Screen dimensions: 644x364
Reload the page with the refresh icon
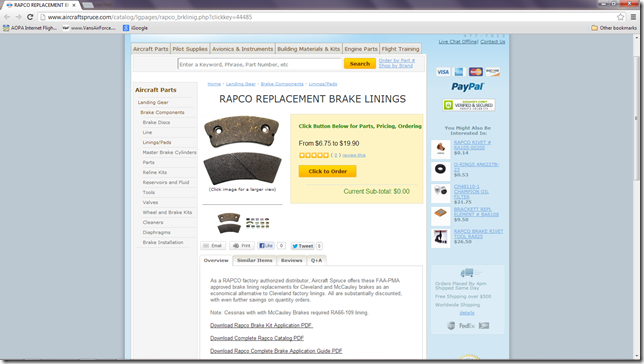point(30,17)
